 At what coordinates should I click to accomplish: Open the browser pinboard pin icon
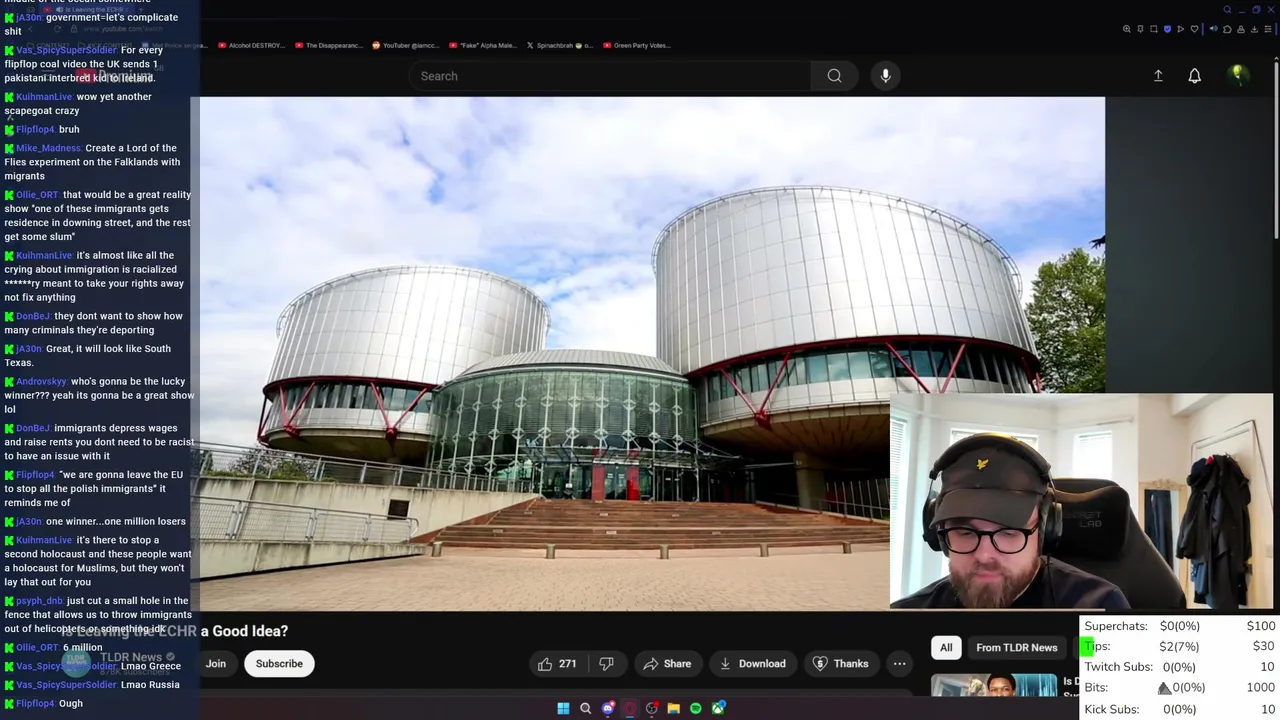(1140, 29)
